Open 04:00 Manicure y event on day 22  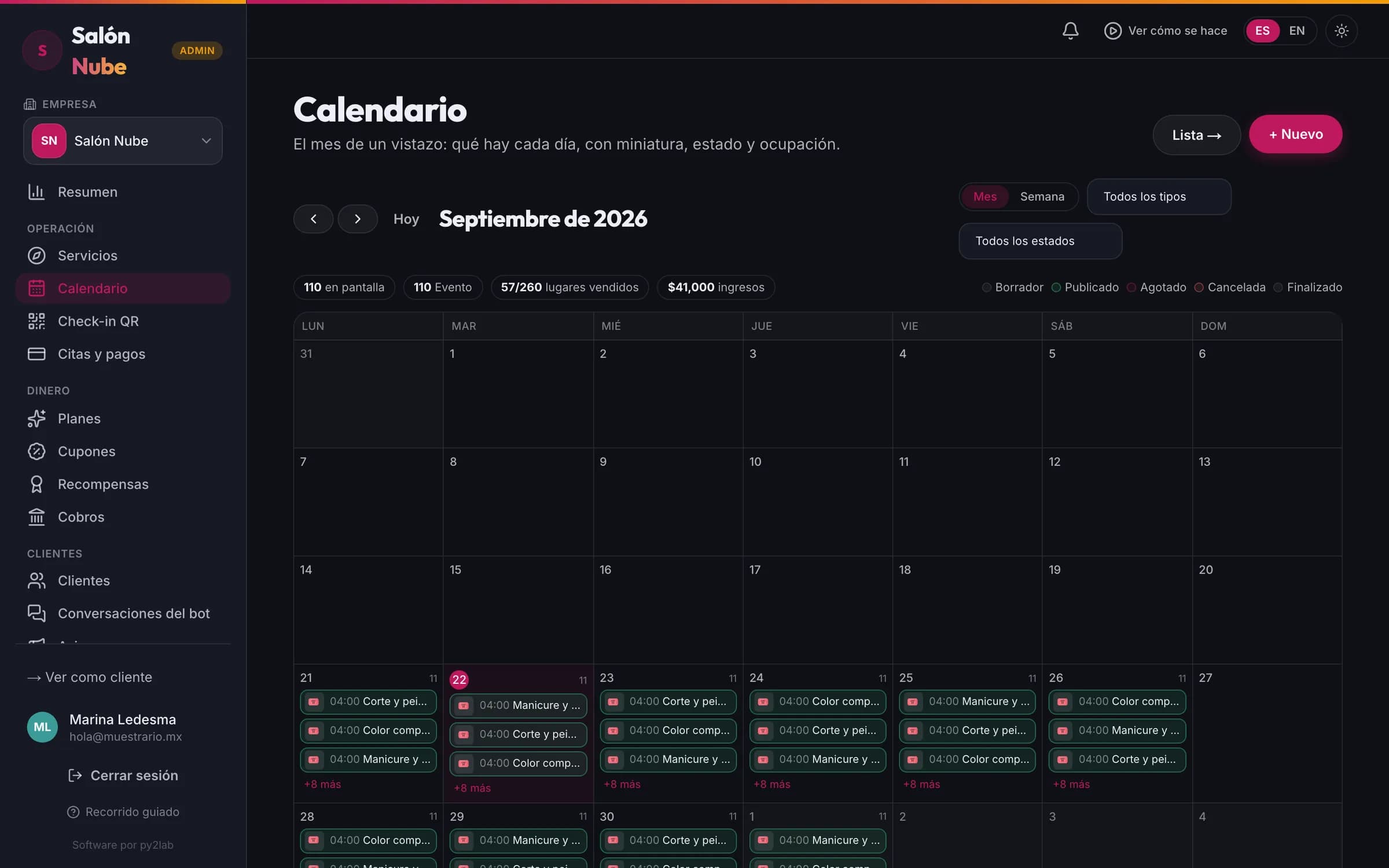[518, 705]
